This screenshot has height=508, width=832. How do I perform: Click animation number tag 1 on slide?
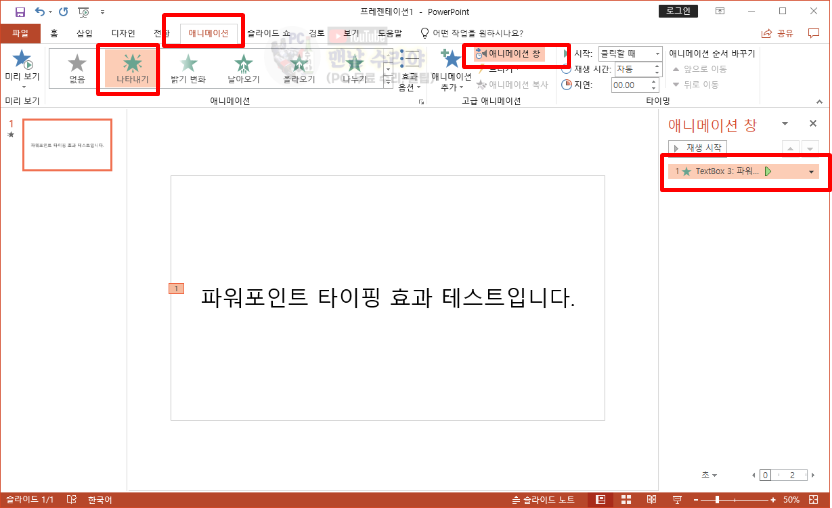pos(176,289)
